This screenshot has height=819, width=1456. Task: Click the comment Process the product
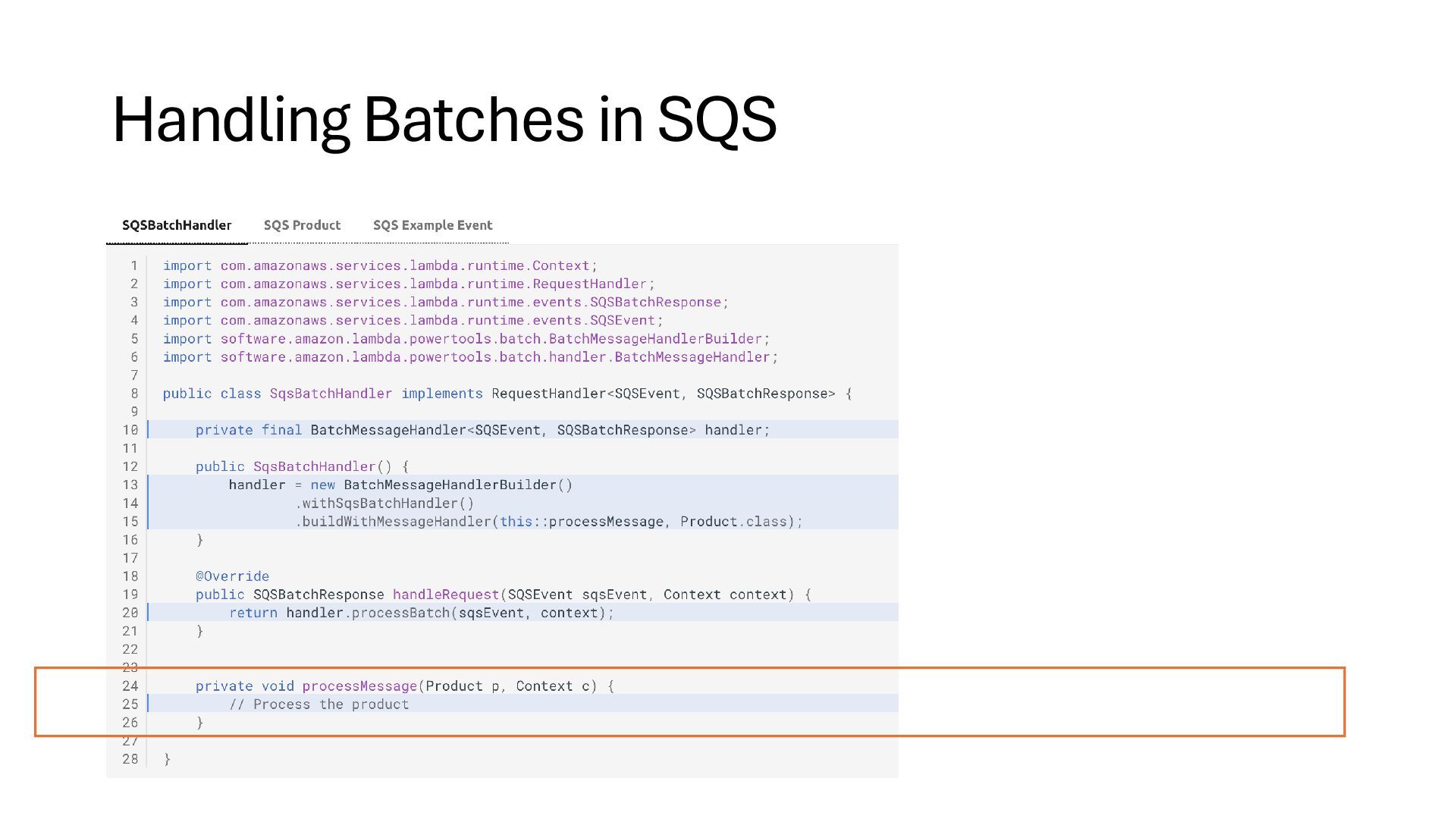(319, 704)
